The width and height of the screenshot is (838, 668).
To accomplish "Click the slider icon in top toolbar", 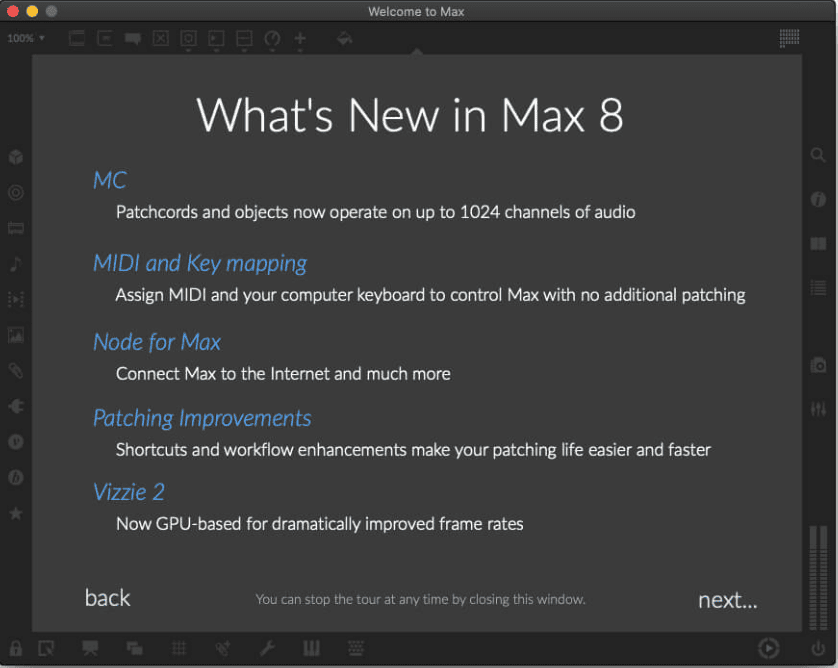I will (x=244, y=38).
